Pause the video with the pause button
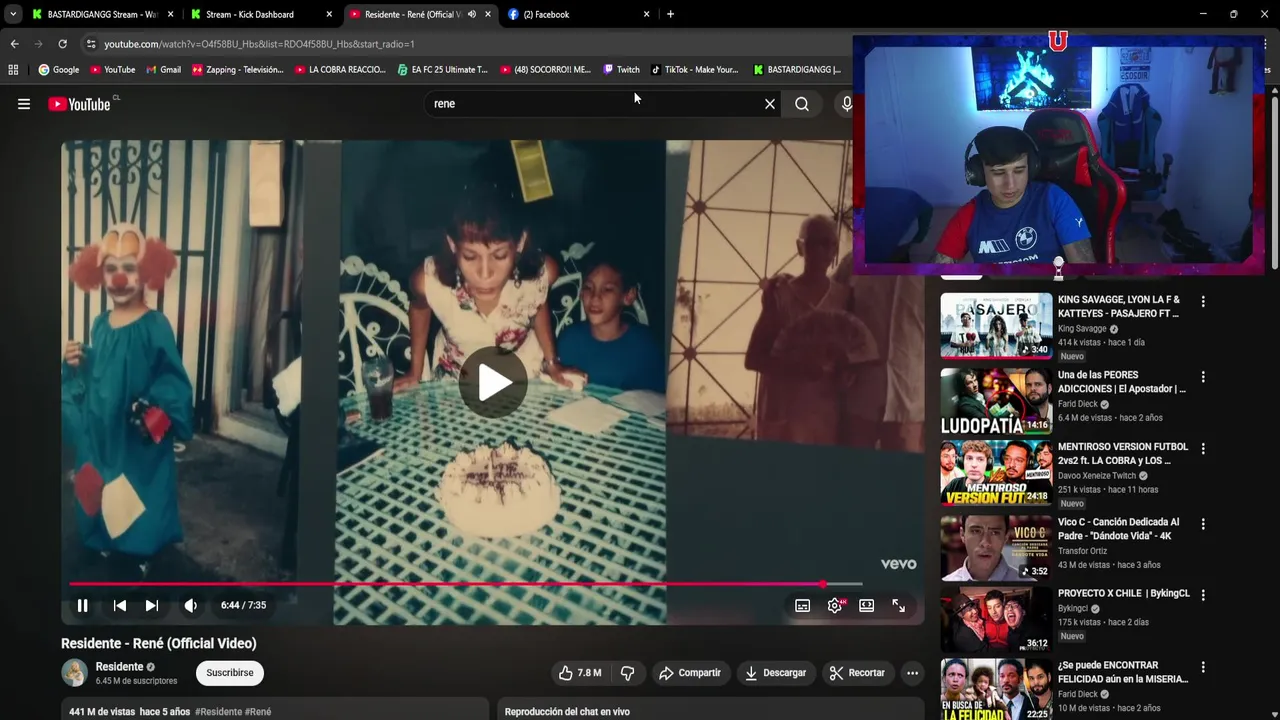This screenshot has height=720, width=1280. [83, 605]
